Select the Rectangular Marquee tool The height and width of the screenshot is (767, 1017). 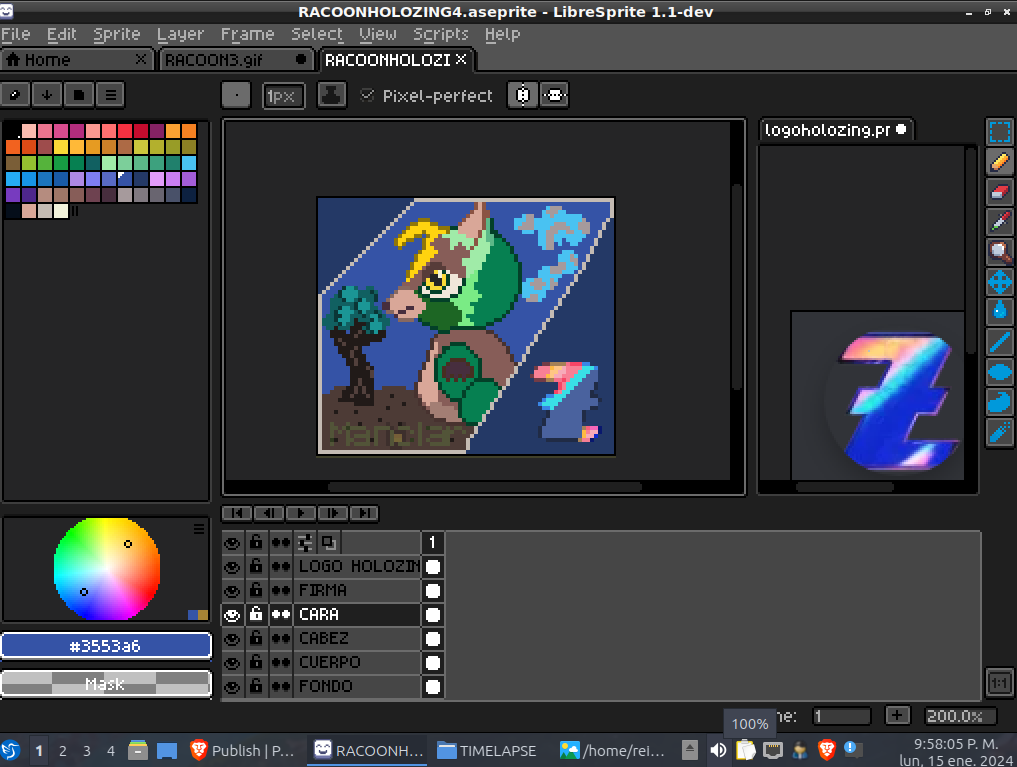[x=999, y=132]
